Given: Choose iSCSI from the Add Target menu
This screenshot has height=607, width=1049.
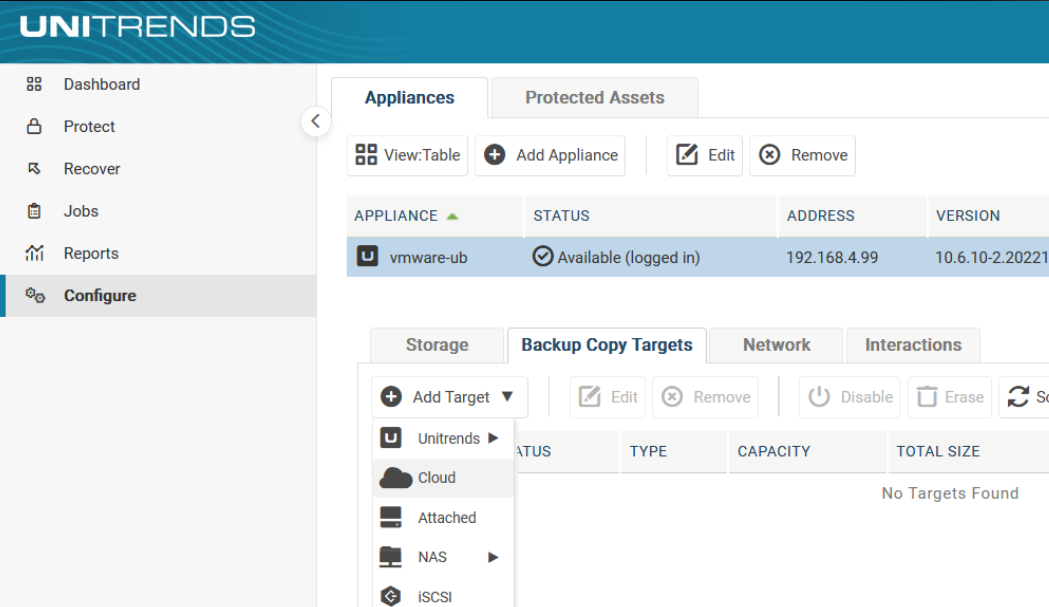Looking at the screenshot, I should click(443, 596).
